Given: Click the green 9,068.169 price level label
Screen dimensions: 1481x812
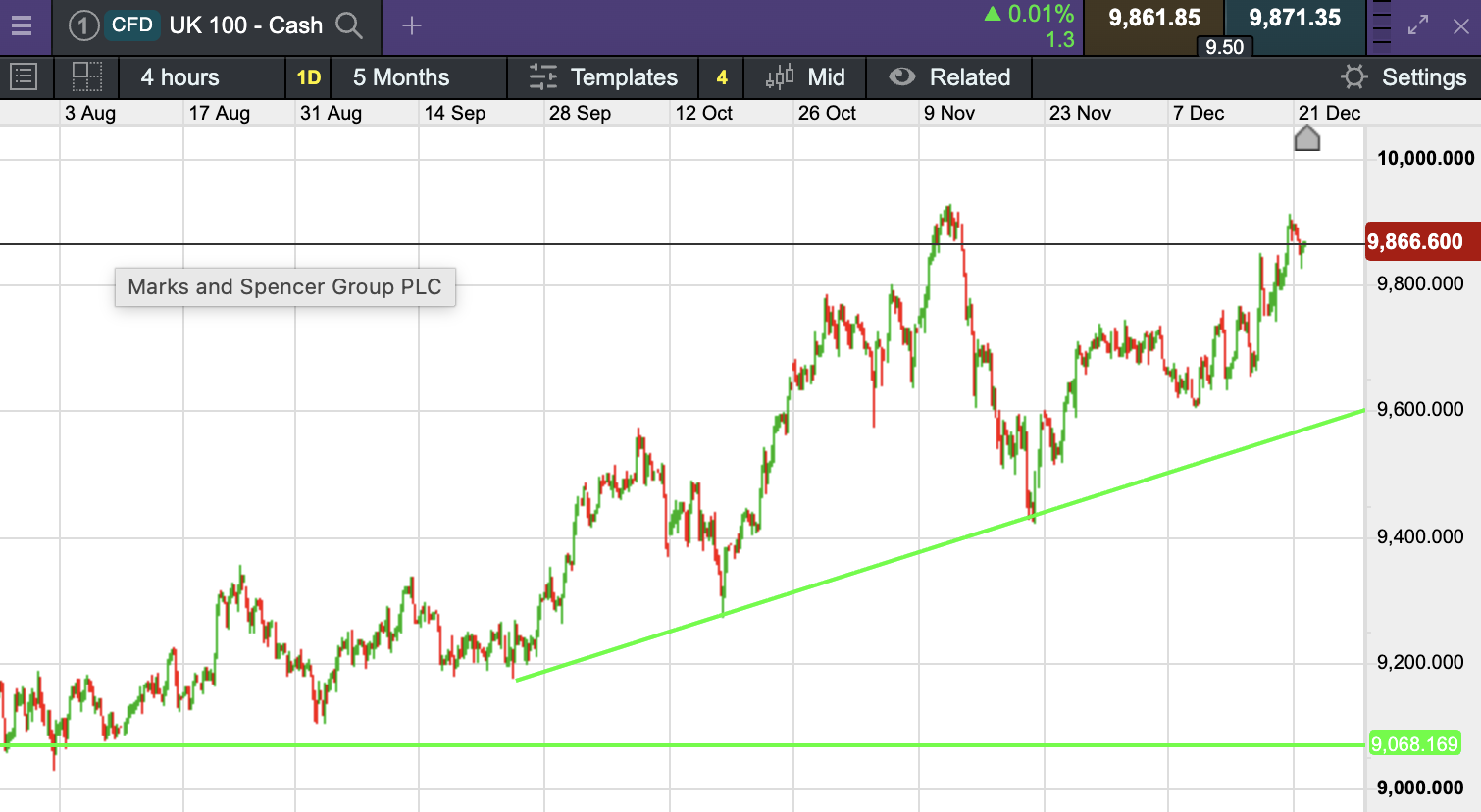Looking at the screenshot, I should [1414, 744].
